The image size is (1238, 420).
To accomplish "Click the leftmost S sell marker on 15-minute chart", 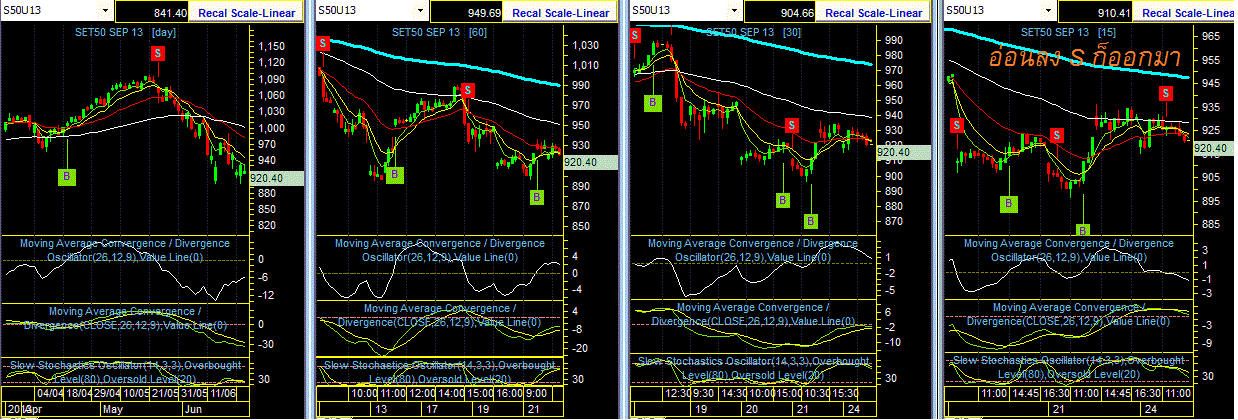I will (957, 125).
